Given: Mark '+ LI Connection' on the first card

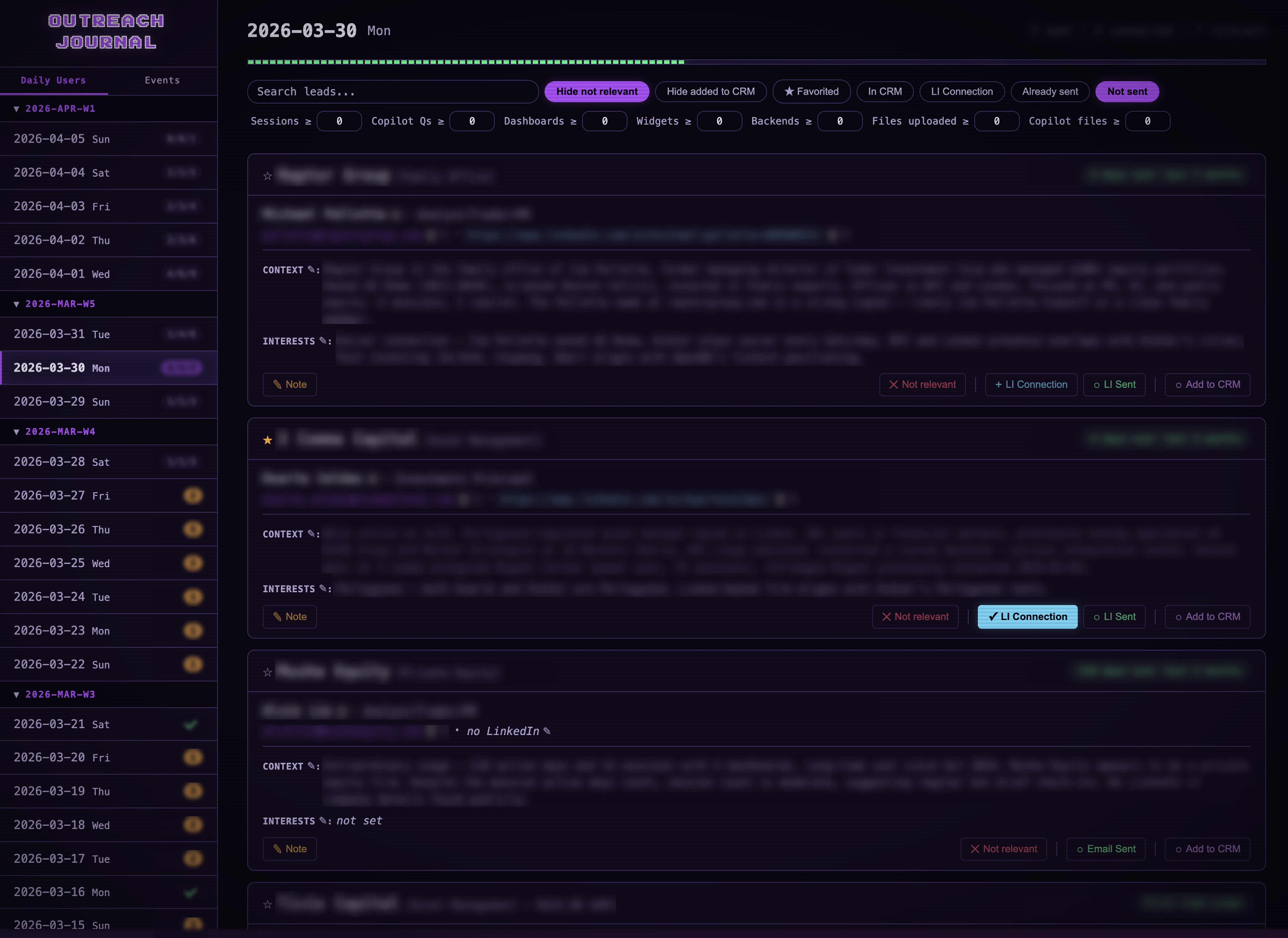Looking at the screenshot, I should point(1031,385).
